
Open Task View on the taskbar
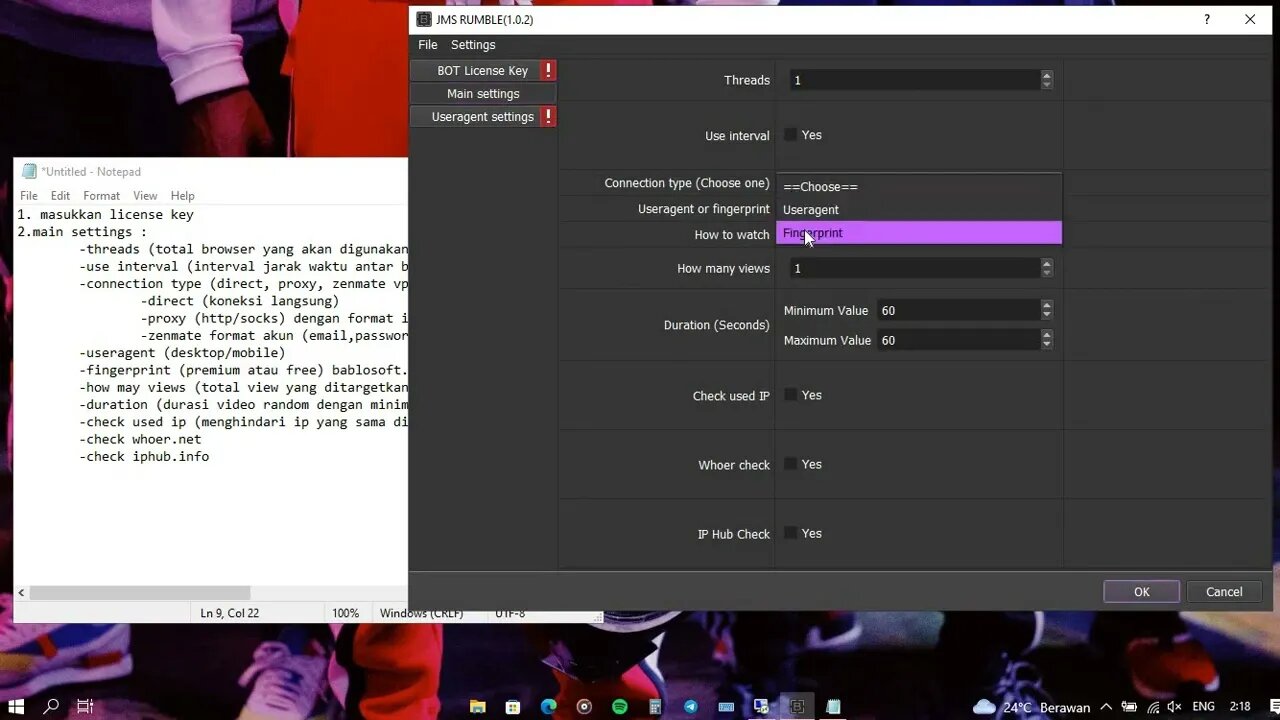[x=85, y=706]
